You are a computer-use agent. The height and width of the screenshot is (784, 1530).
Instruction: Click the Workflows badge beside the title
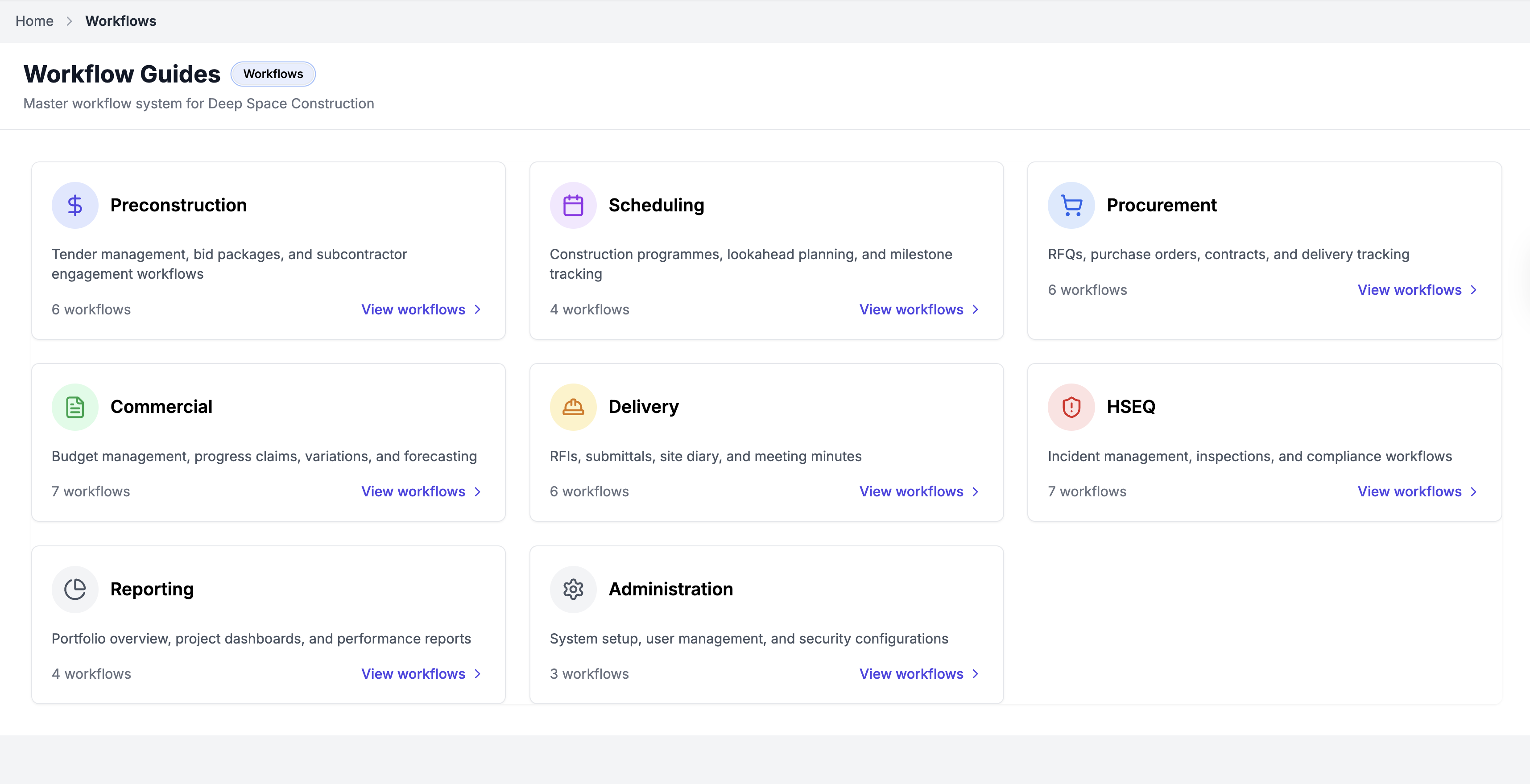point(273,74)
